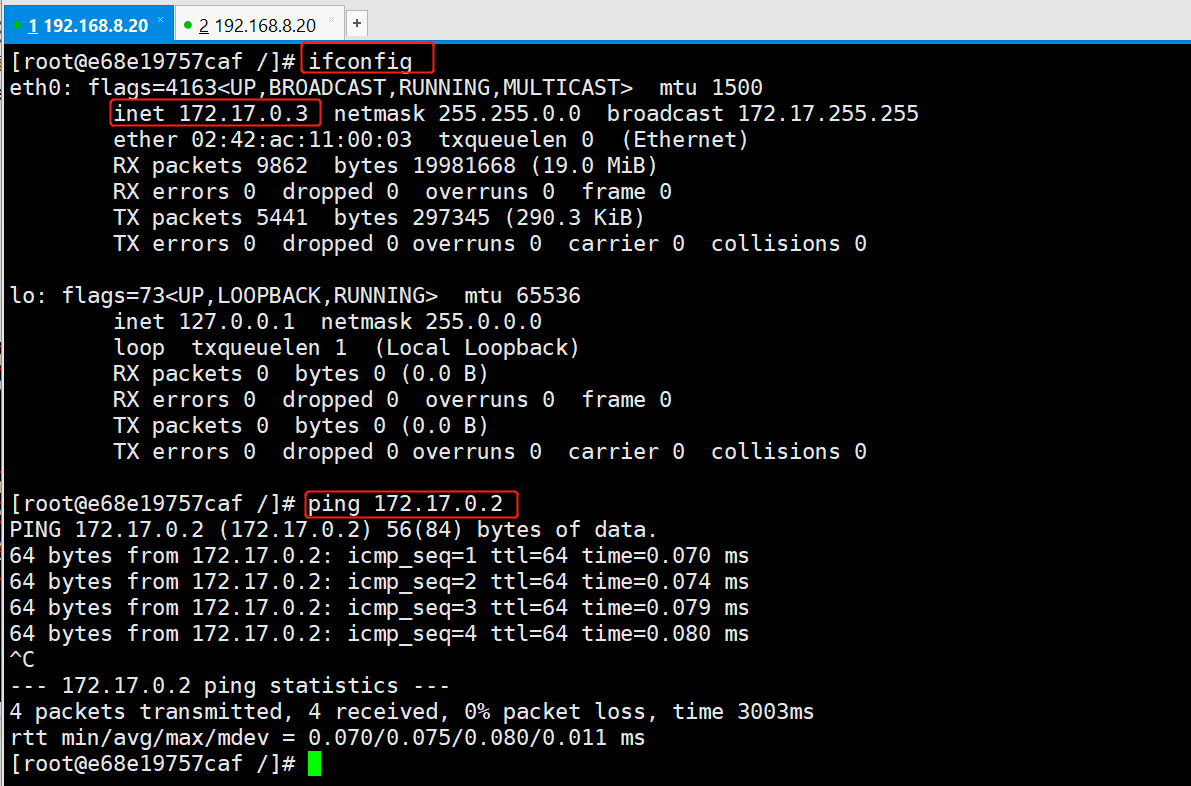
Task: Click the PING 172.17.0.2 56(84) bytes header line
Action: click(333, 529)
